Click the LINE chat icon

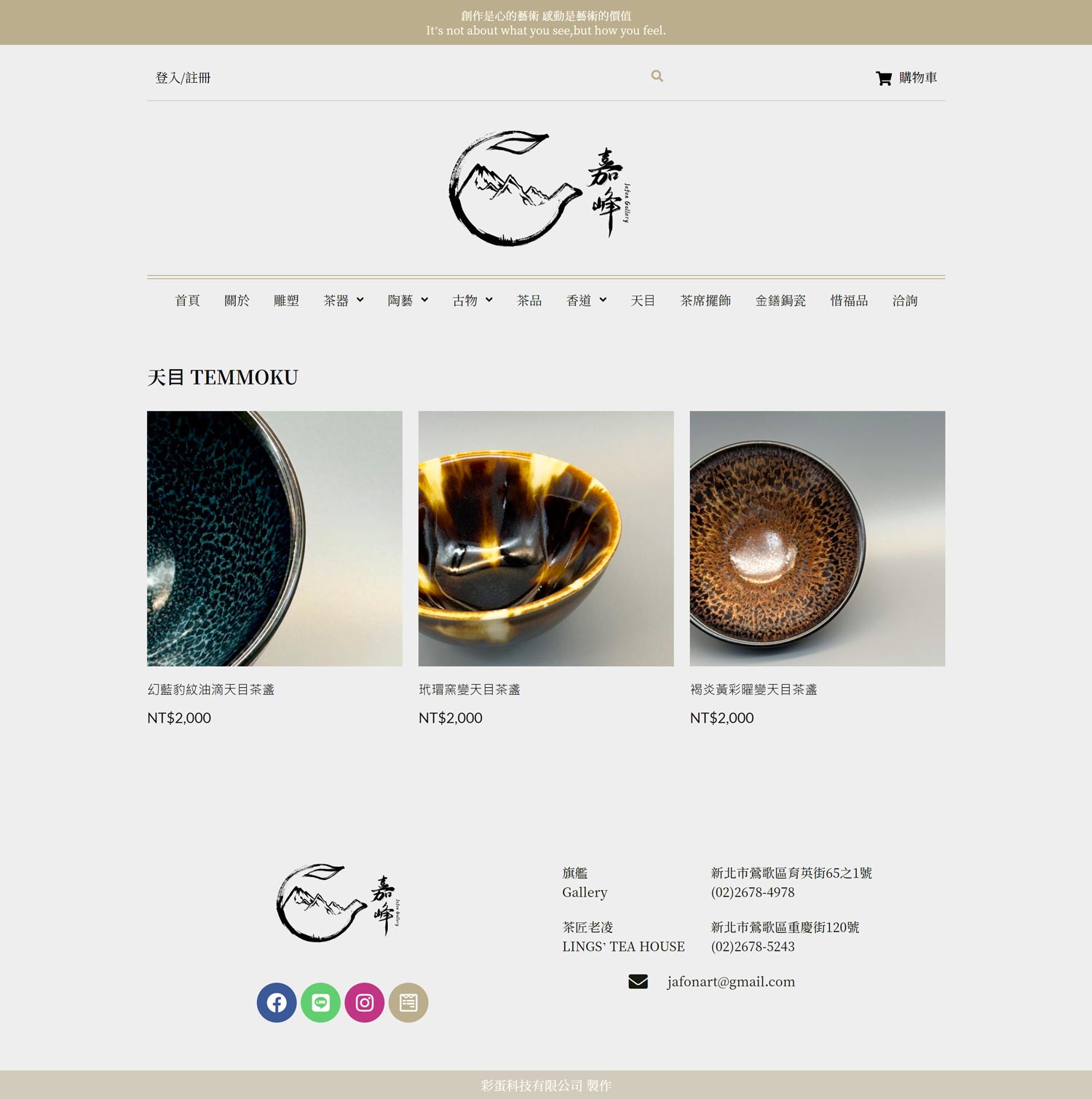point(320,1003)
